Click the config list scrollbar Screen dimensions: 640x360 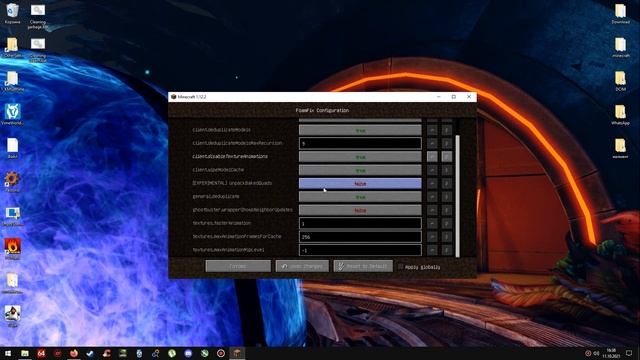(x=458, y=196)
